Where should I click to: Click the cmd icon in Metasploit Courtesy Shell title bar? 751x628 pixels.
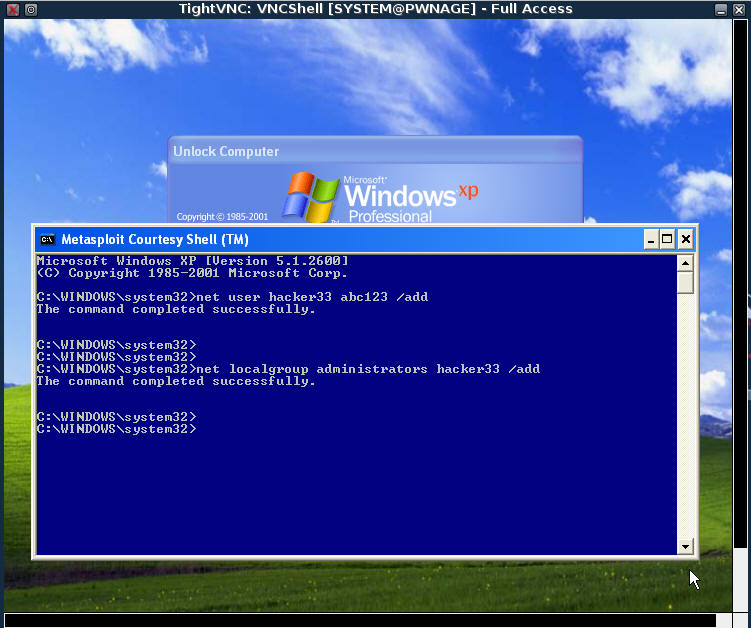(x=47, y=239)
